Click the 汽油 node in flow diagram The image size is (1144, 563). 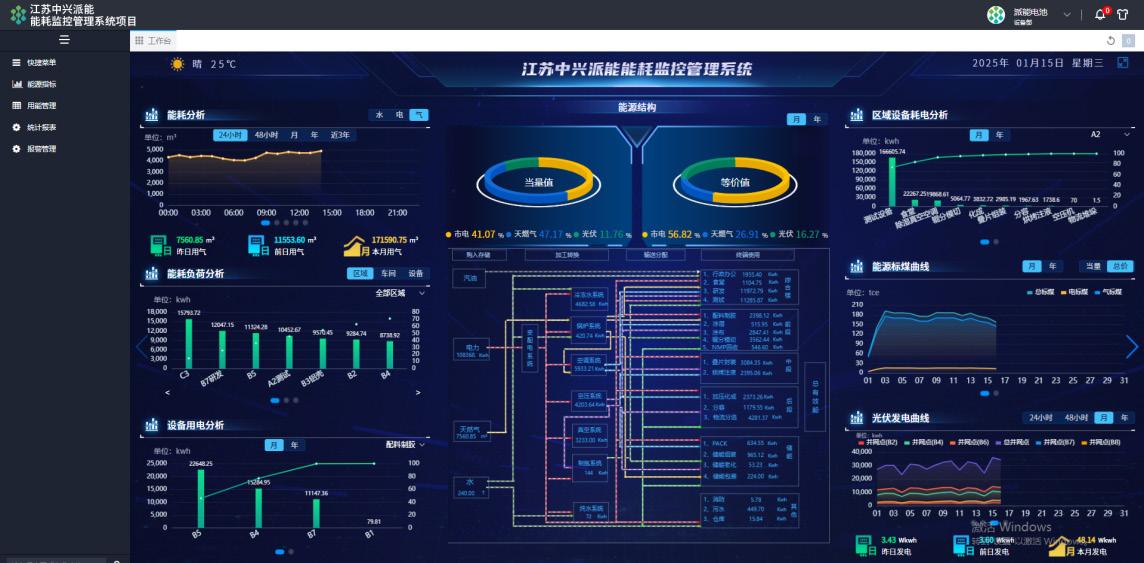pos(468,278)
